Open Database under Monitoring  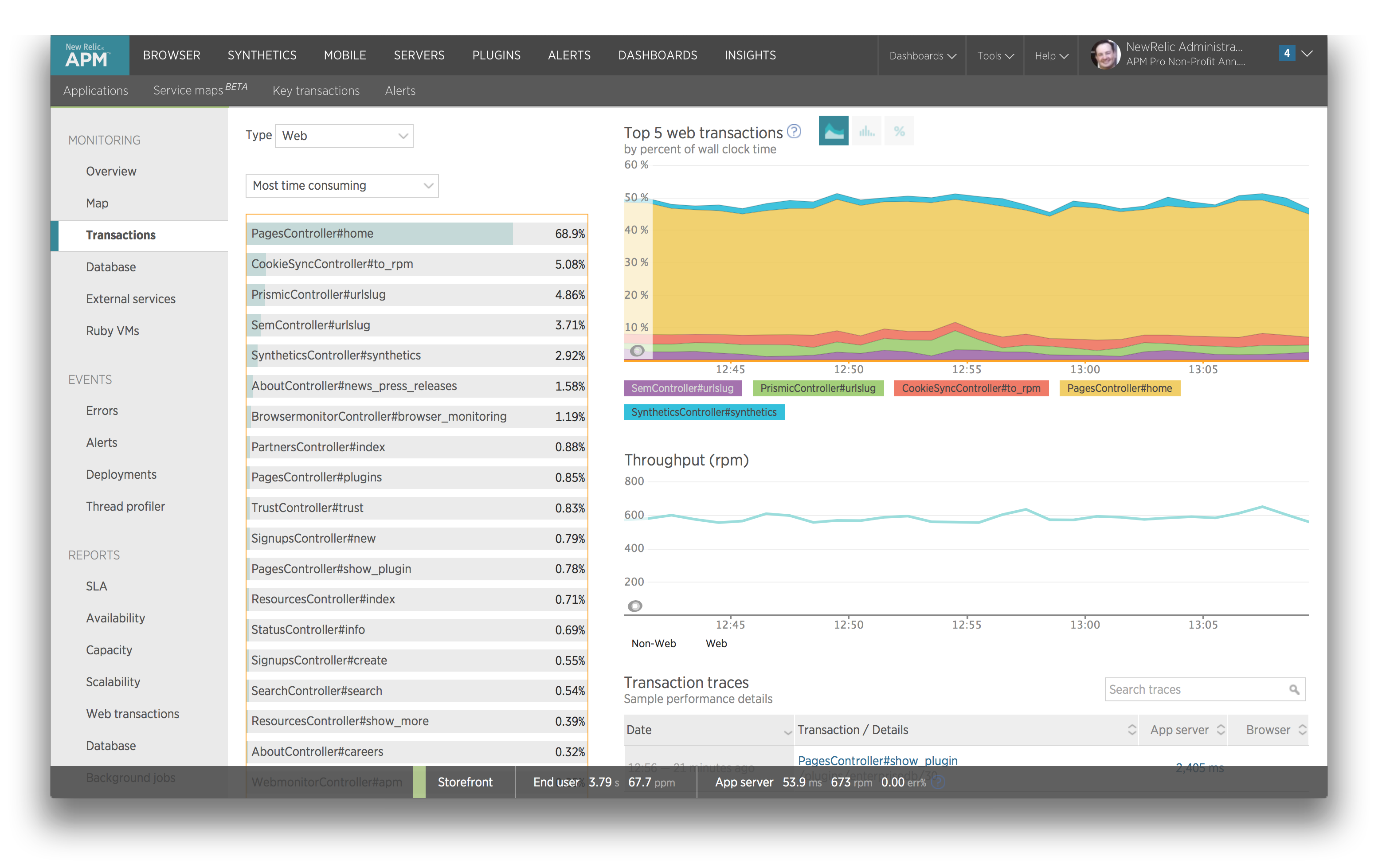click(110, 267)
